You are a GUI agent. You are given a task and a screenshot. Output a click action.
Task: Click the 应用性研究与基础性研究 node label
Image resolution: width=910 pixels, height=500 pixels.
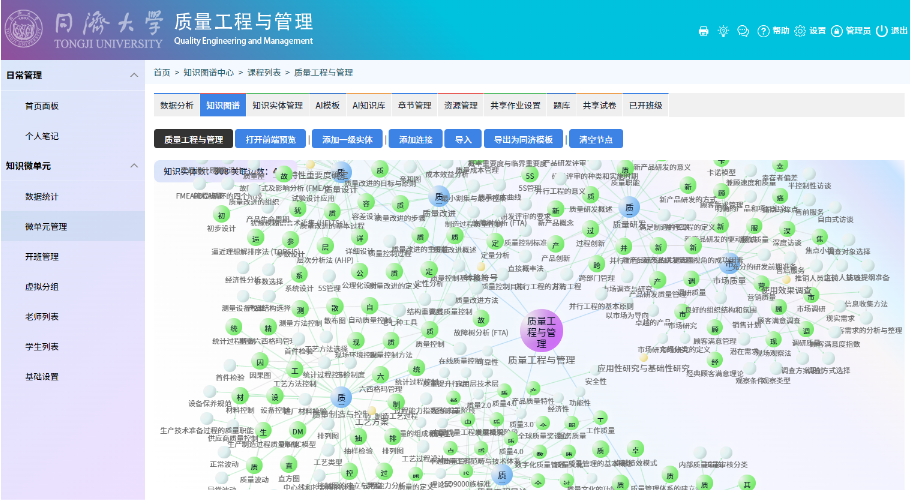tap(643, 368)
